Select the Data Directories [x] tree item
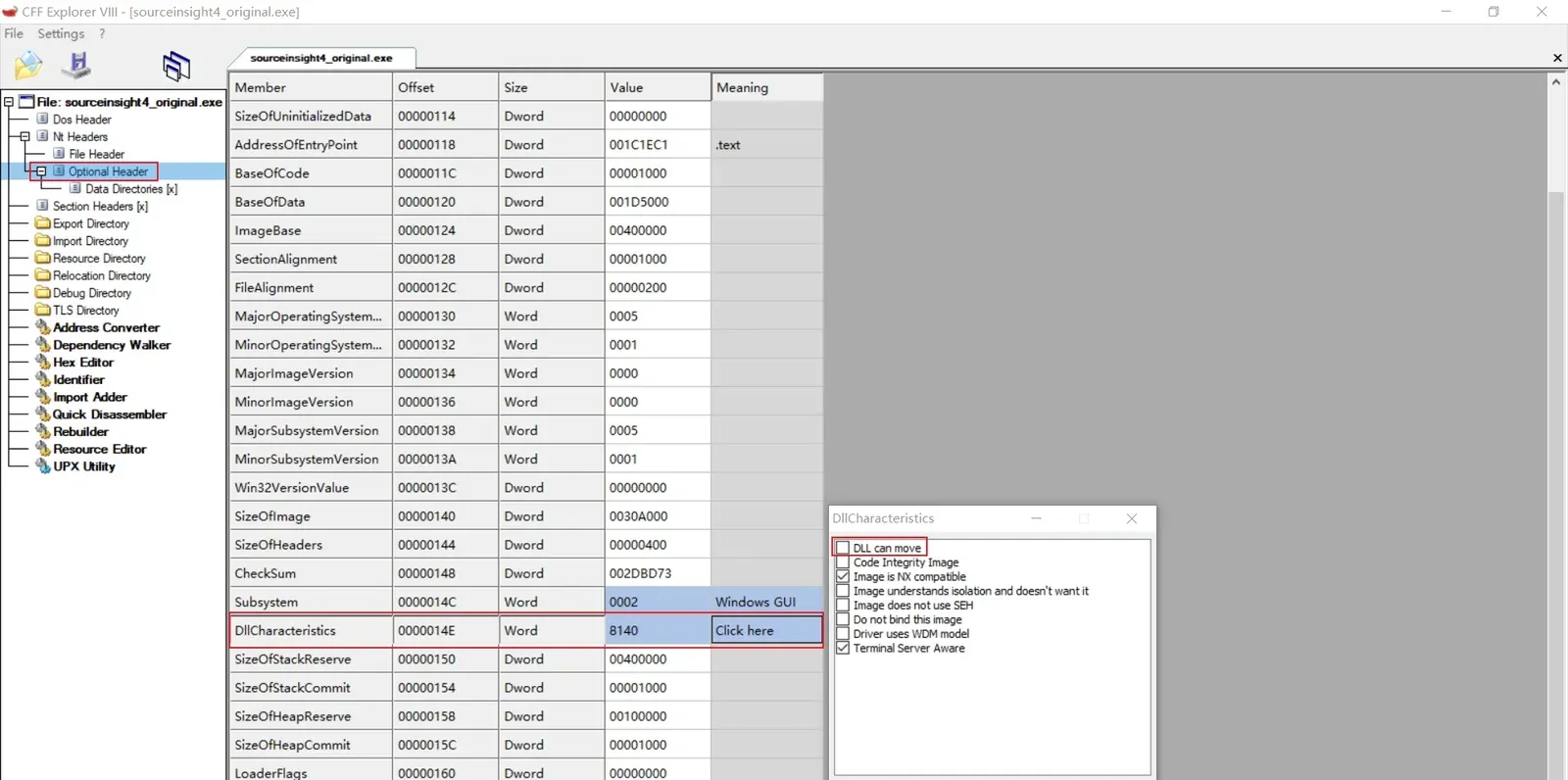Image resolution: width=1568 pixels, height=780 pixels. 131,189
